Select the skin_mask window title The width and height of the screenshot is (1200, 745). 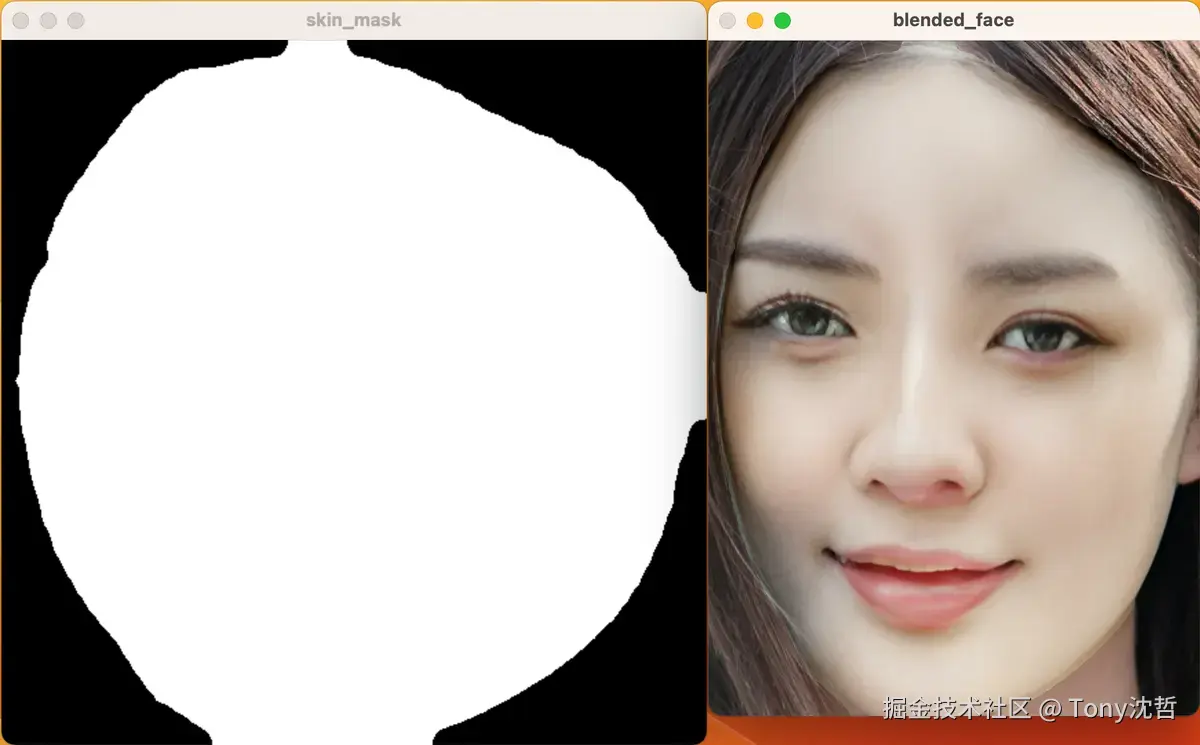click(x=355, y=20)
